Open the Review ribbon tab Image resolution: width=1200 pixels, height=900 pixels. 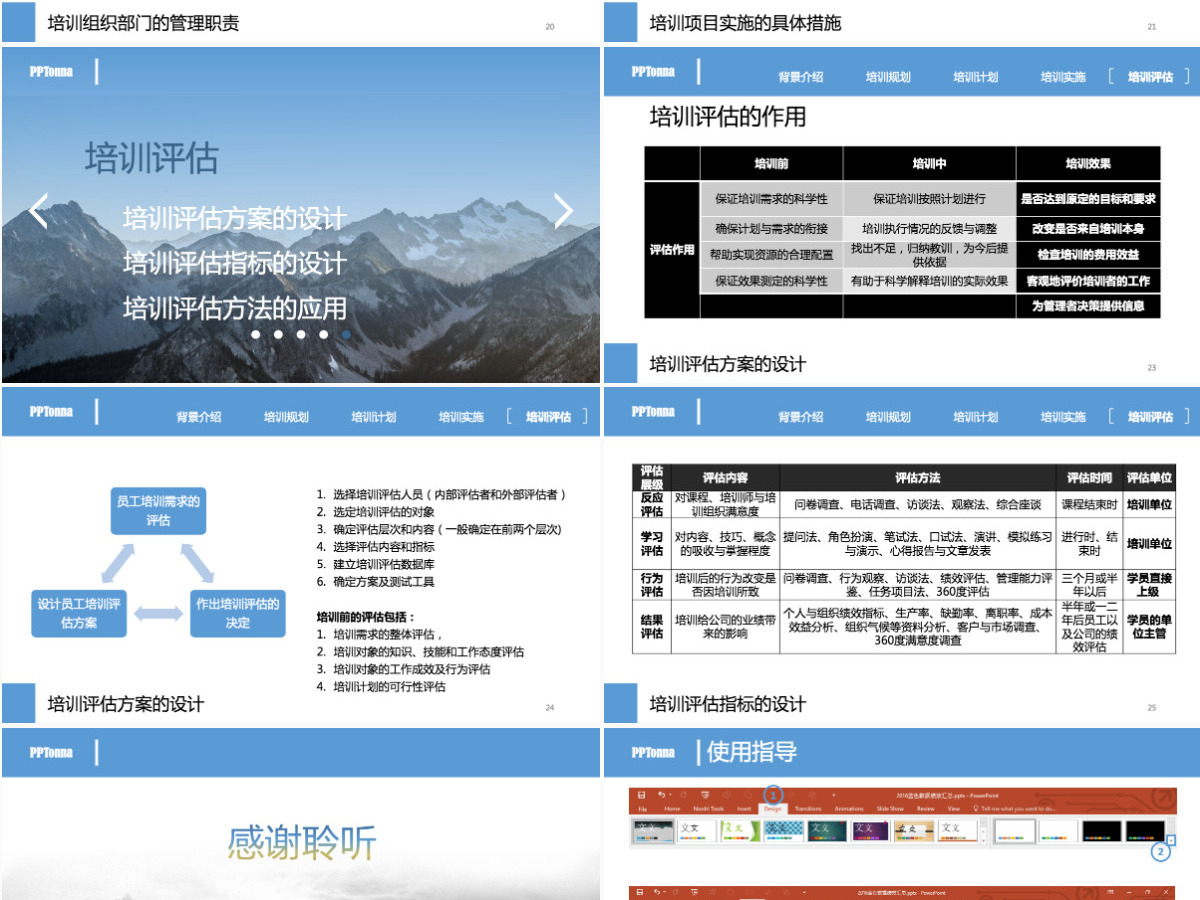pos(926,808)
